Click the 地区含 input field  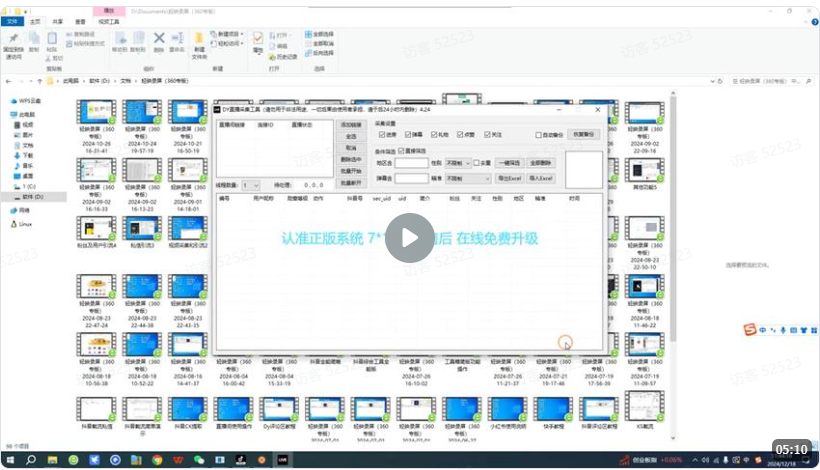point(411,162)
